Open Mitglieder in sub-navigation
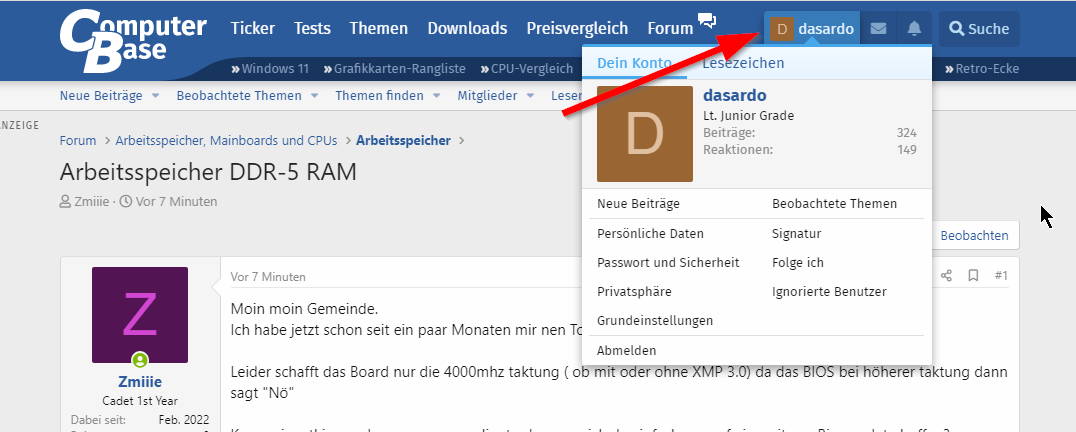The height and width of the screenshot is (432, 1076). pyautogui.click(x=487, y=96)
